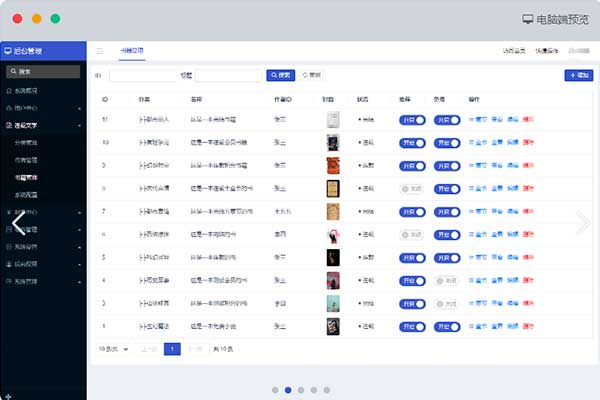Click the red delete link for ID 11
The width and height of the screenshot is (600, 400).
528,119
